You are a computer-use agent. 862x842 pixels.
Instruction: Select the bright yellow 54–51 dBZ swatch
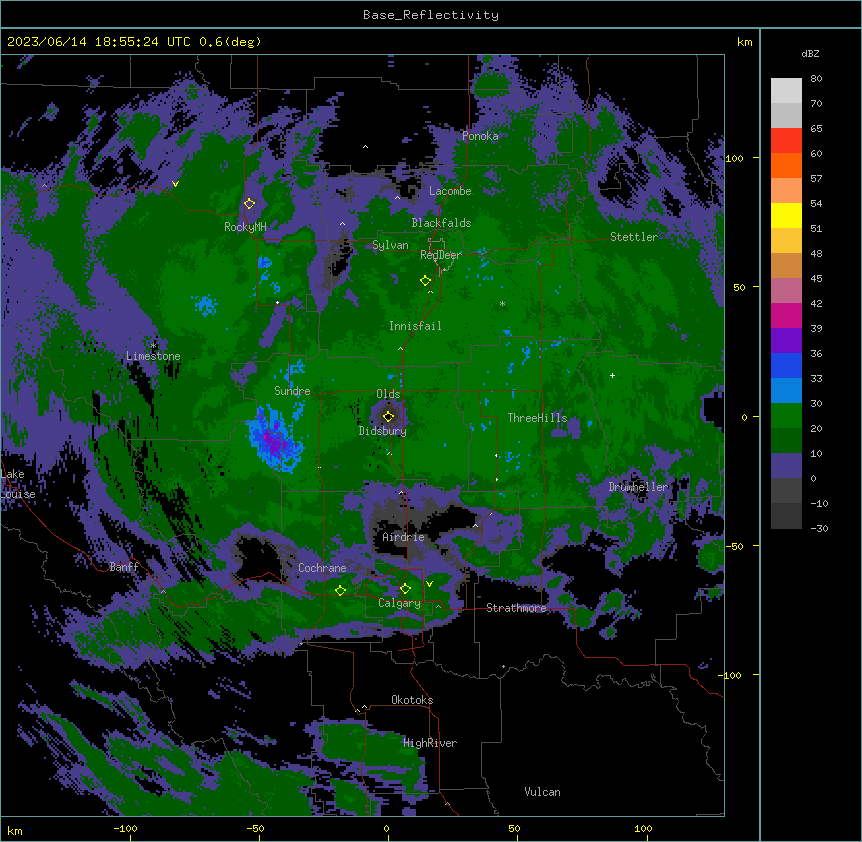point(786,215)
